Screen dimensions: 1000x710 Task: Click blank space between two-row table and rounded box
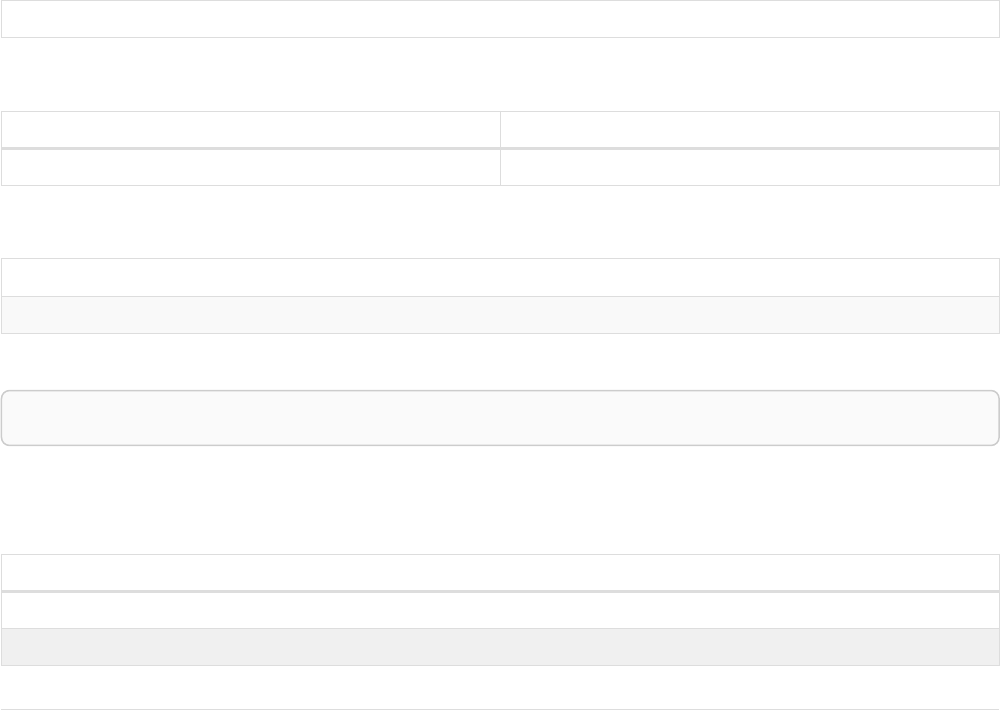(500, 362)
